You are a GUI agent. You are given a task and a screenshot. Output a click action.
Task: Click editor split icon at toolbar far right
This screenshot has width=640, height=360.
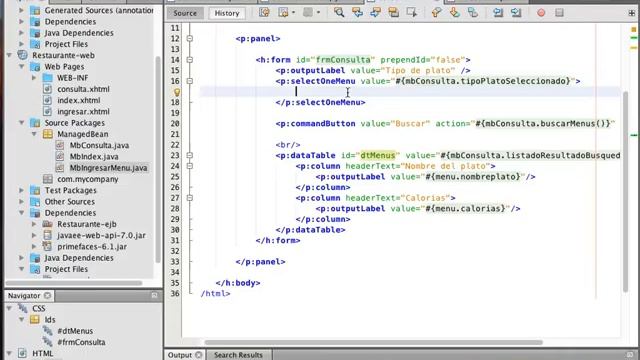click(632, 13)
